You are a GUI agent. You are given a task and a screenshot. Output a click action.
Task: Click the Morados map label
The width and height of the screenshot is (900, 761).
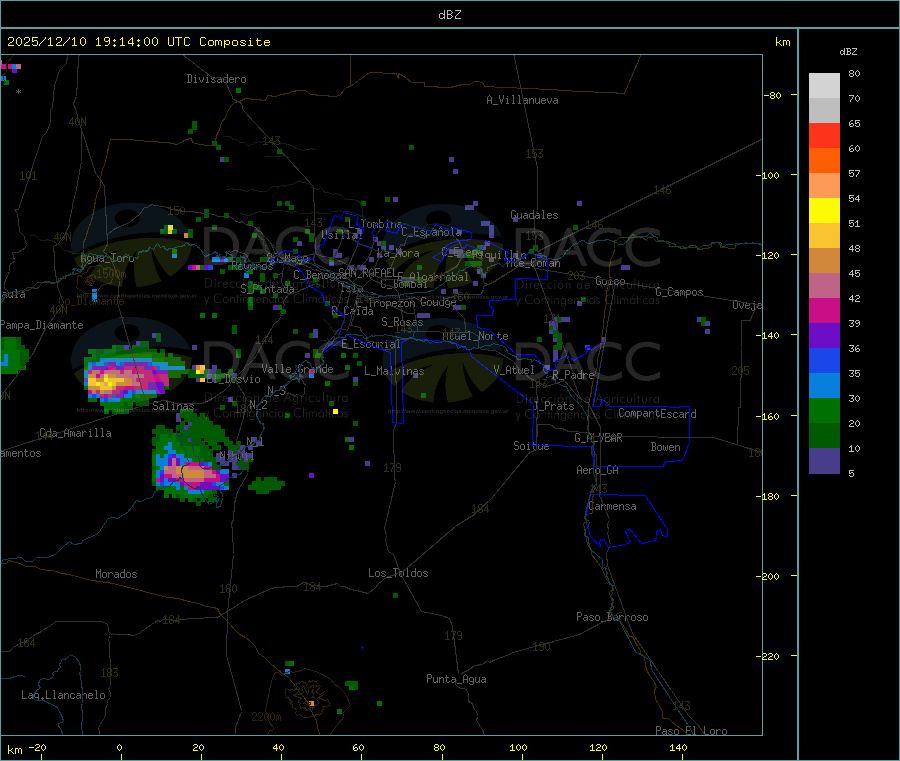[116, 574]
